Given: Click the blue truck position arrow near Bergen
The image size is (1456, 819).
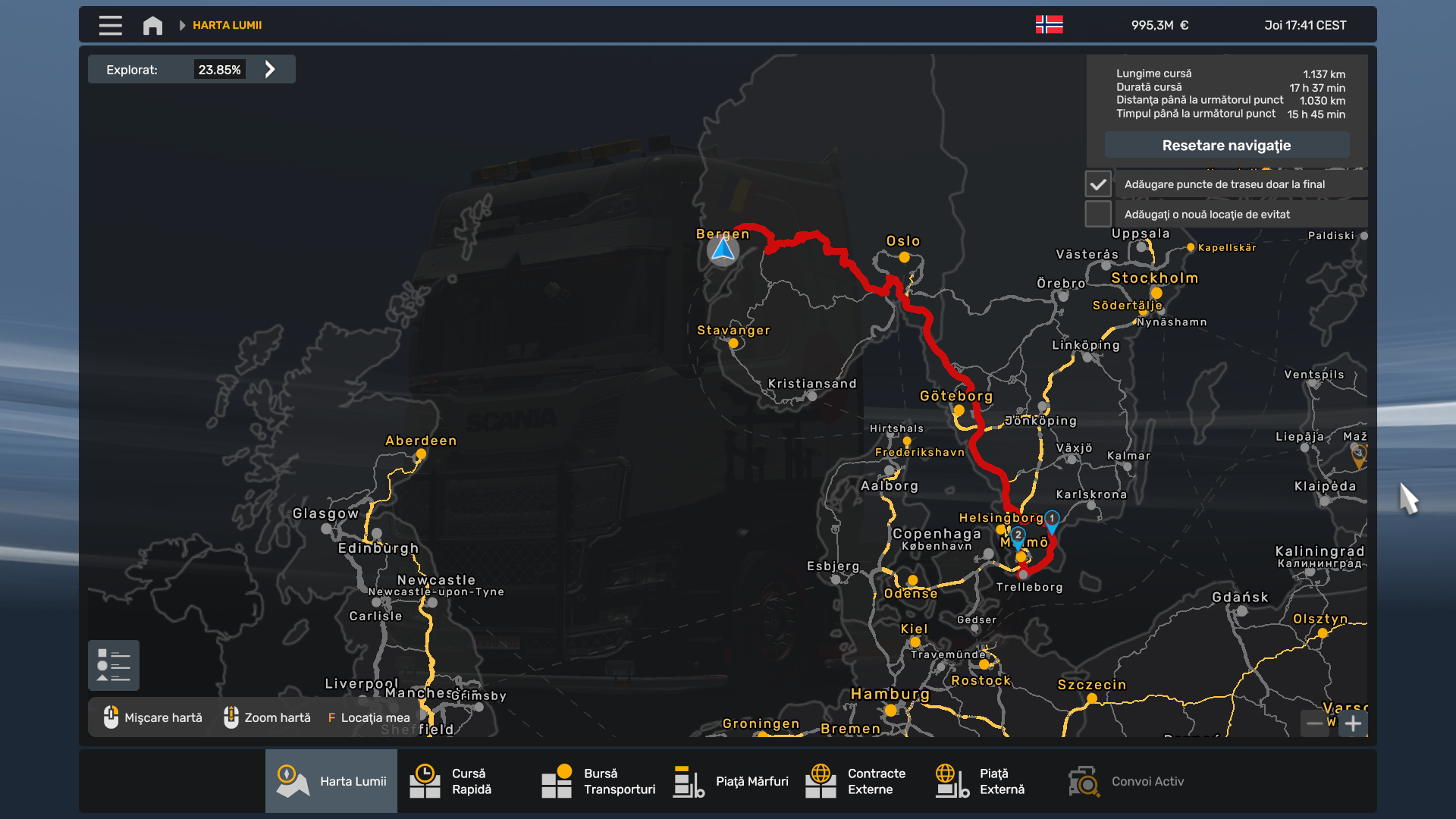Looking at the screenshot, I should (723, 249).
